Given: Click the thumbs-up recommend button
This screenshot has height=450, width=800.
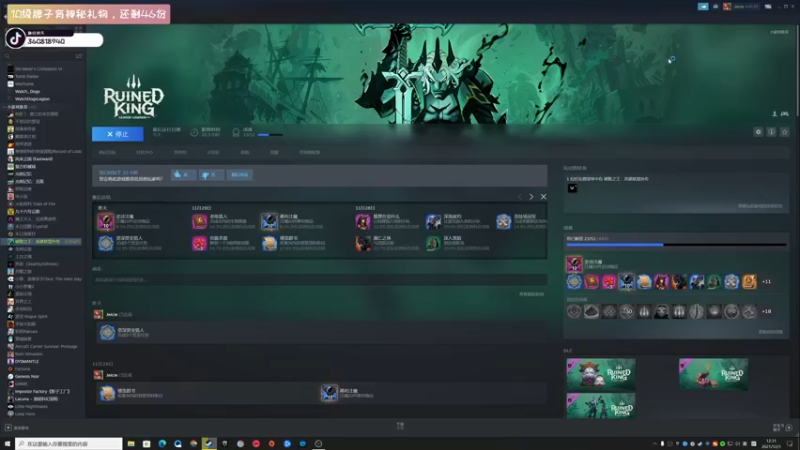Looking at the screenshot, I should (183, 175).
